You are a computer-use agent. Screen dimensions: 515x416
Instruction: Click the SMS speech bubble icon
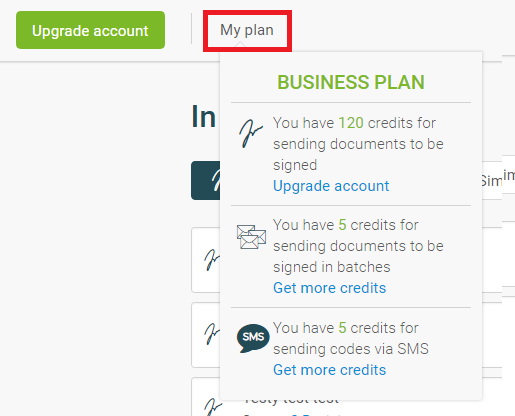(x=253, y=338)
